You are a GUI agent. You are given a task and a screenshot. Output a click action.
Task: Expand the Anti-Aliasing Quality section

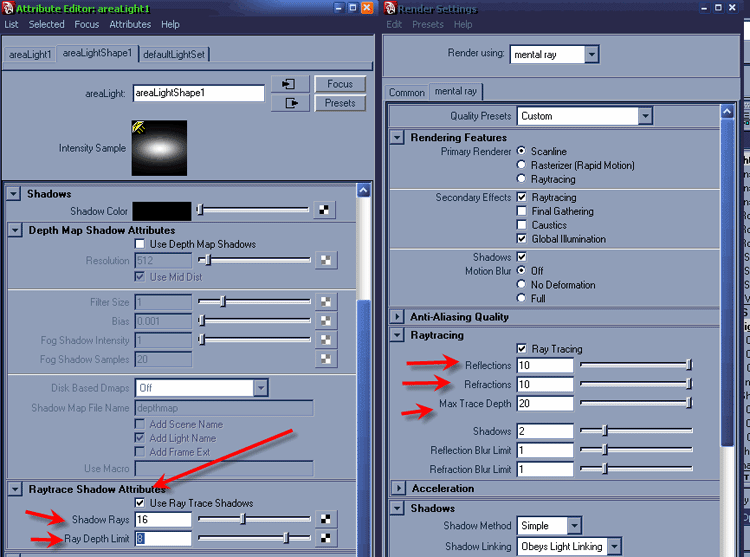tap(398, 317)
